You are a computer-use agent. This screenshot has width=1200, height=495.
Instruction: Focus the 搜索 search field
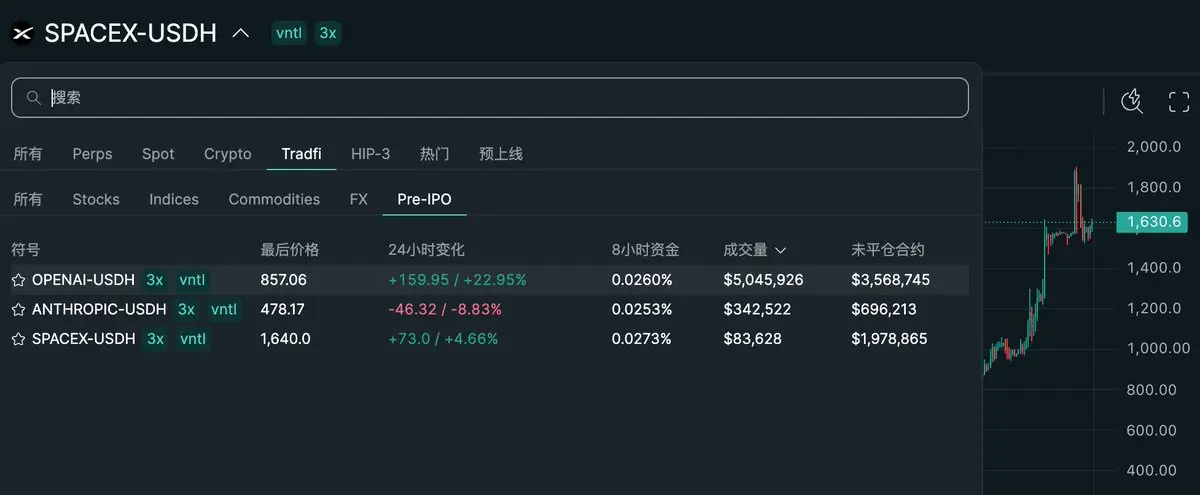pyautogui.click(x=490, y=98)
